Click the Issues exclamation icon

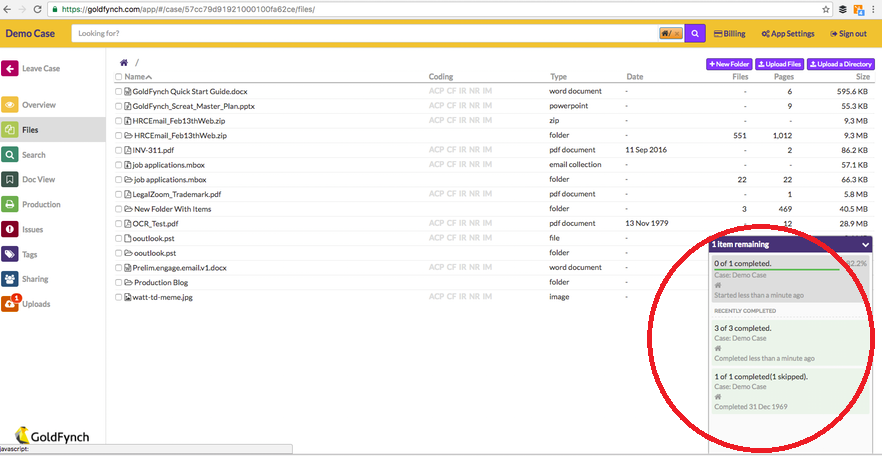[x=10, y=229]
